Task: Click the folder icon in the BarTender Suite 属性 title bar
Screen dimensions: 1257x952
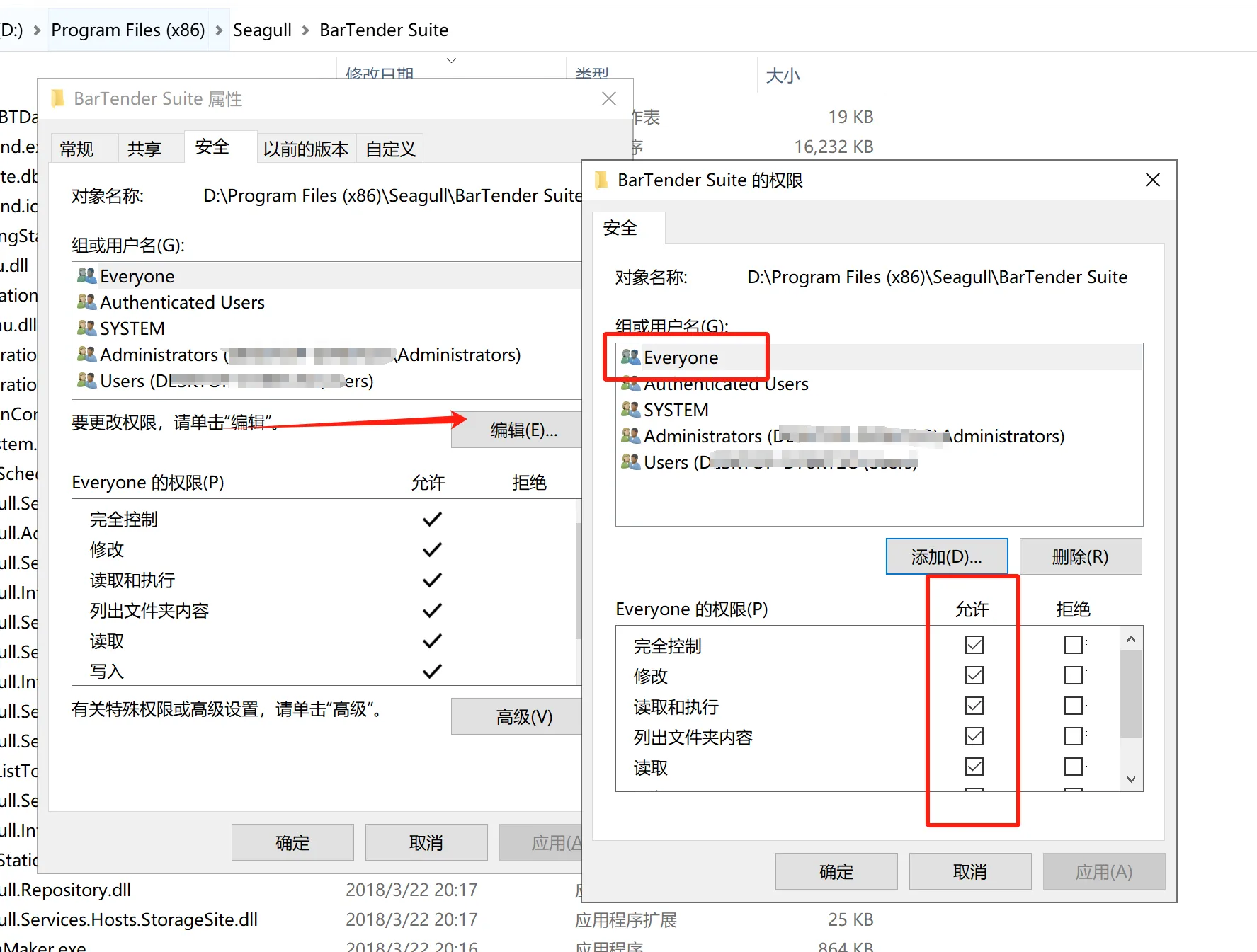Action: [58, 98]
